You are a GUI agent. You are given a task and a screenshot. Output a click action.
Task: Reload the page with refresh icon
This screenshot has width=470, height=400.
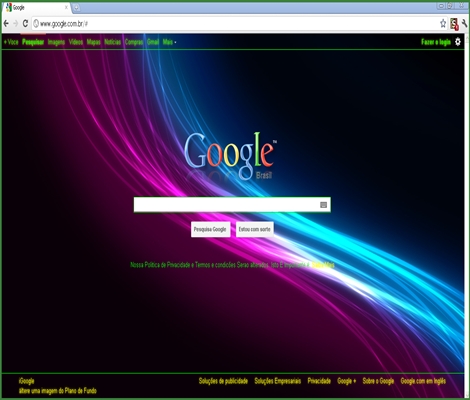click(x=25, y=23)
